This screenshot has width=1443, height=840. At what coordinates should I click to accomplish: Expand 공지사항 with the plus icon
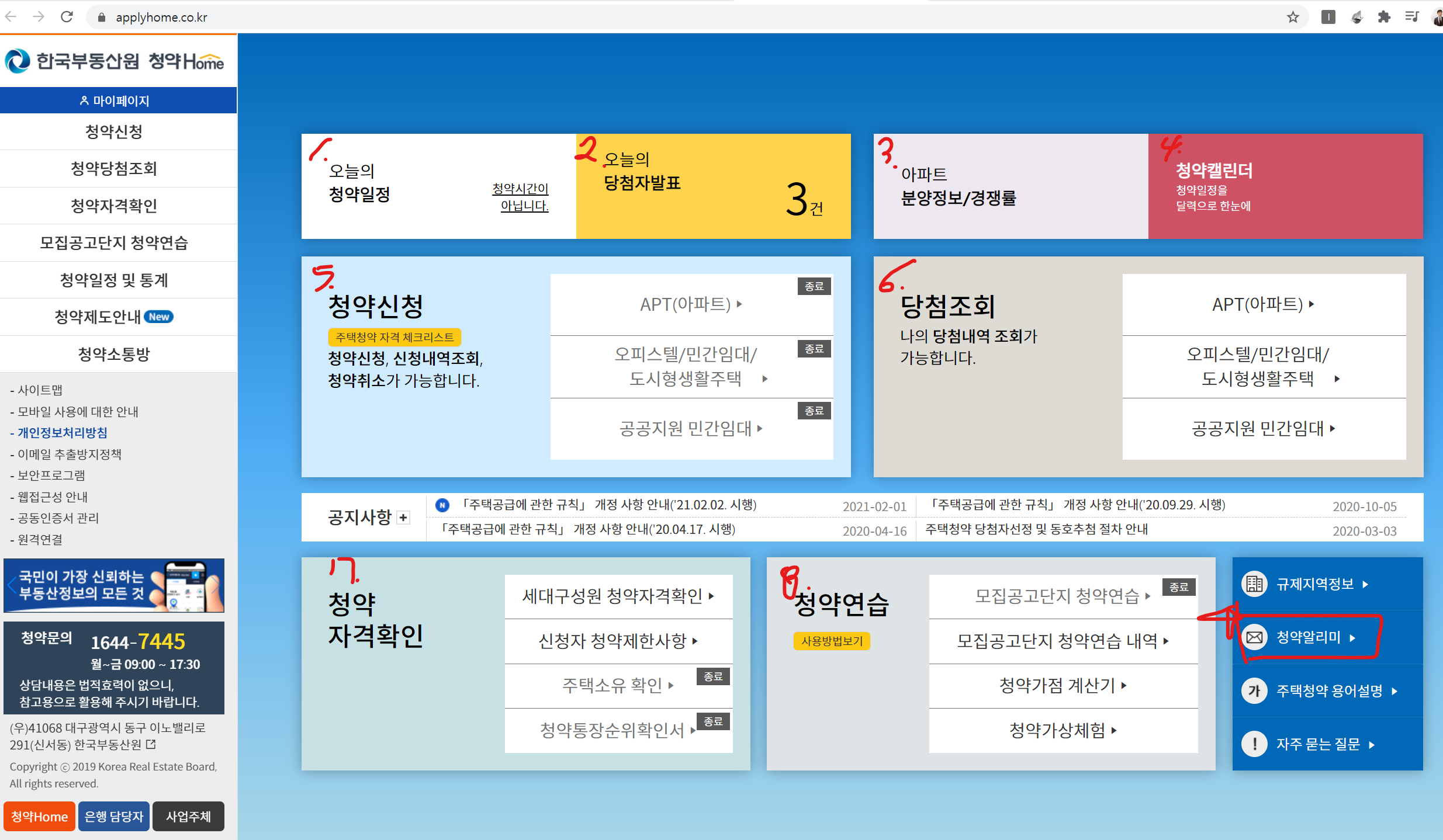point(403,518)
